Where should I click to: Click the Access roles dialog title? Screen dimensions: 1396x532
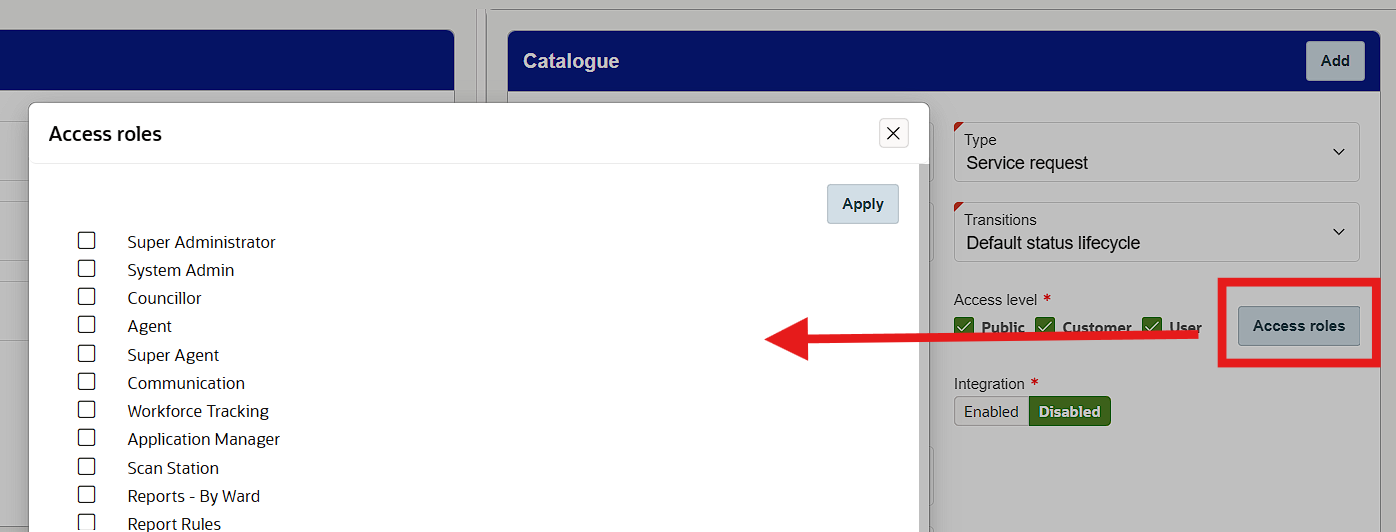click(105, 134)
